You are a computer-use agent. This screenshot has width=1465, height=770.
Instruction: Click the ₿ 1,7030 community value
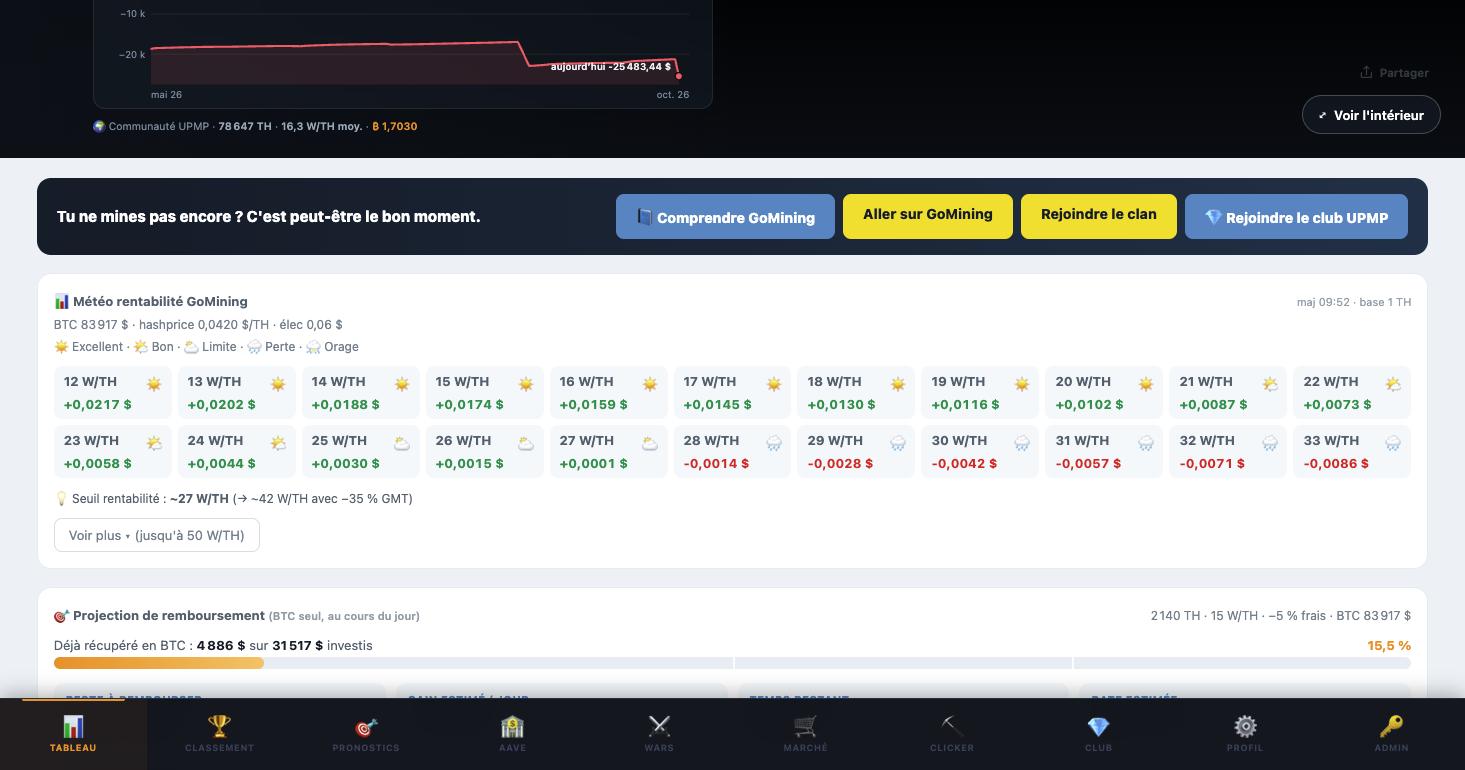tap(395, 126)
